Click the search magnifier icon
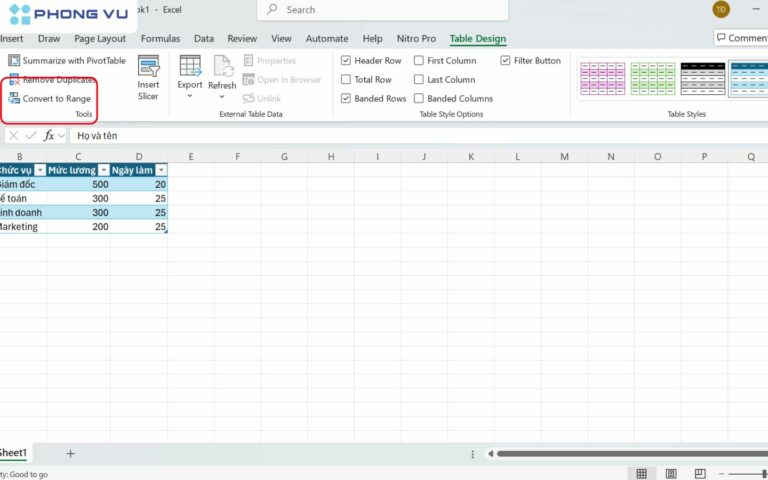The width and height of the screenshot is (768, 480). coord(272,9)
